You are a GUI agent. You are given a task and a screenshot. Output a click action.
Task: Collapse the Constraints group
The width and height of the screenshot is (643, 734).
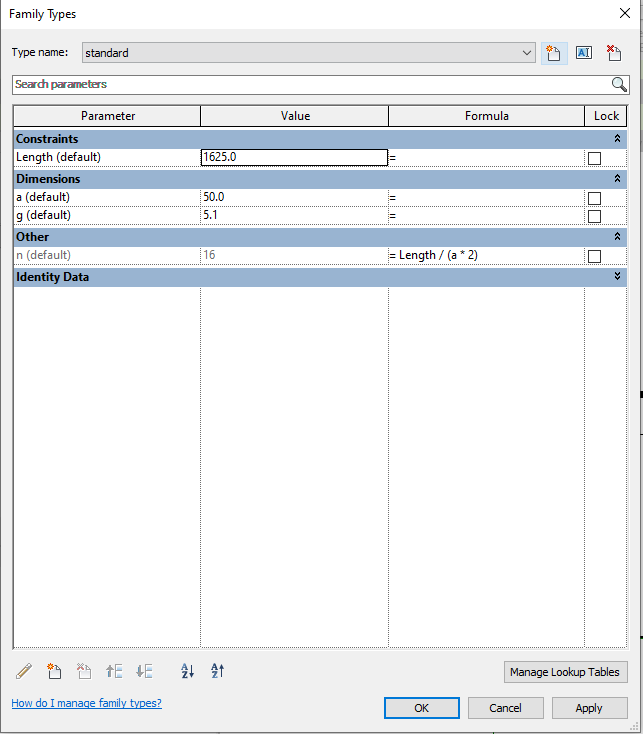[x=617, y=139]
